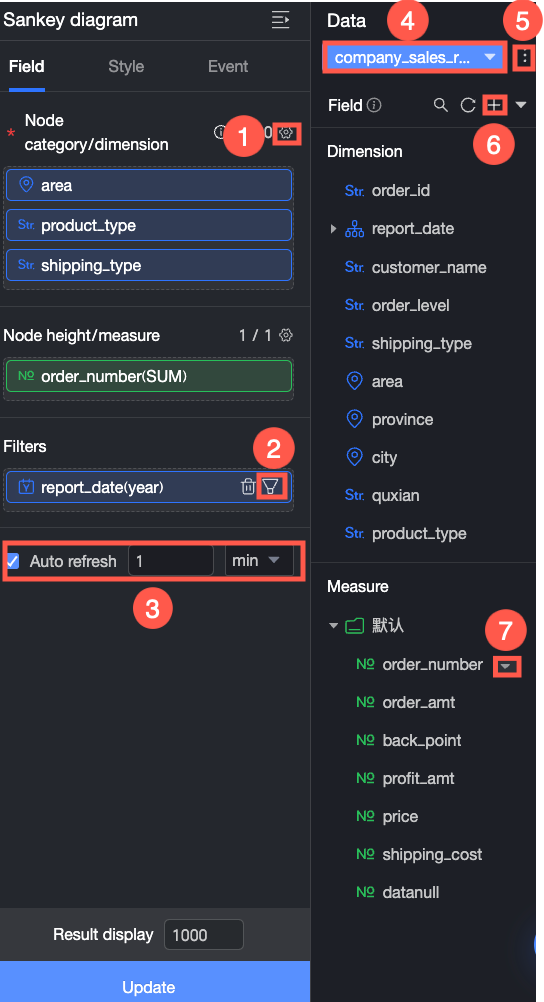Open filter settings for report_date(year)
544x1002 pixels.
coord(271,487)
